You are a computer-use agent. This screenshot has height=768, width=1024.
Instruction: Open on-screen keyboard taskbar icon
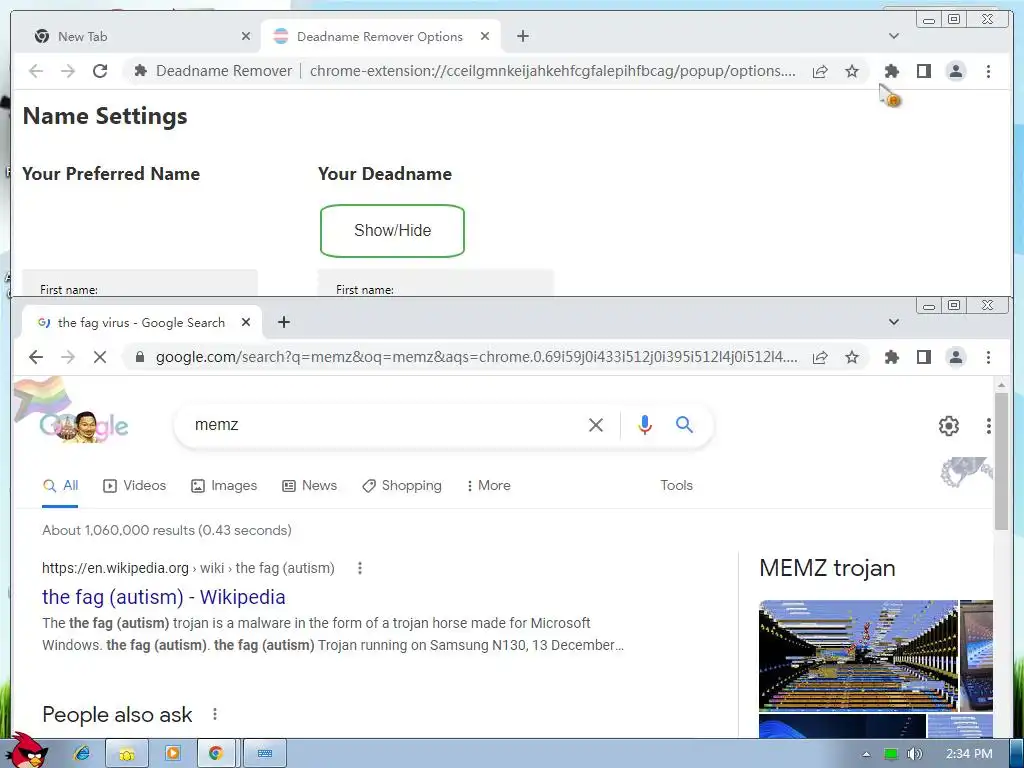point(264,753)
